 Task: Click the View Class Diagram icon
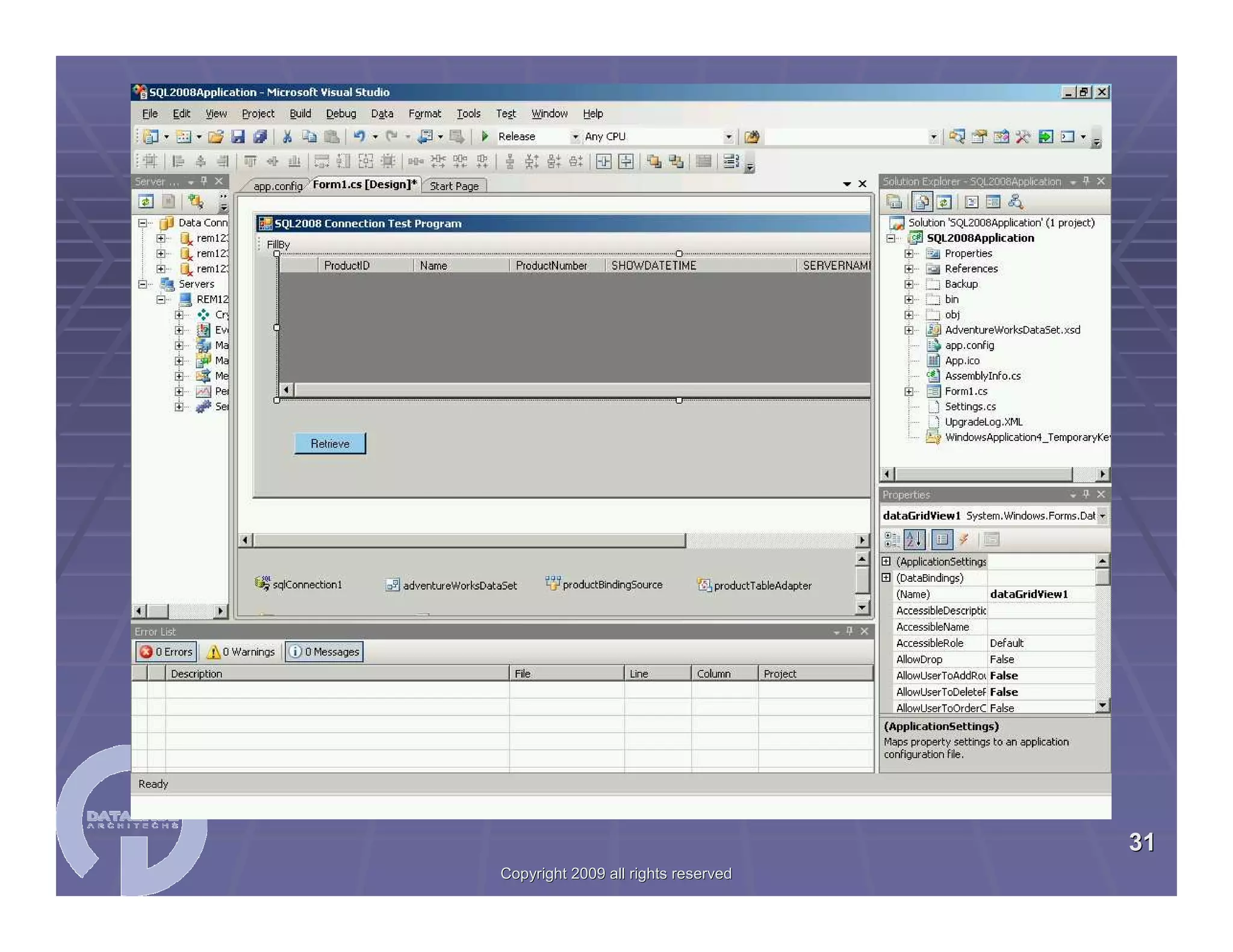(x=1016, y=202)
